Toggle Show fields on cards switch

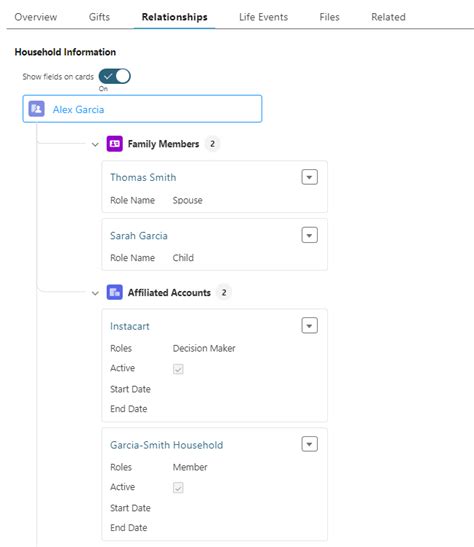click(x=114, y=76)
